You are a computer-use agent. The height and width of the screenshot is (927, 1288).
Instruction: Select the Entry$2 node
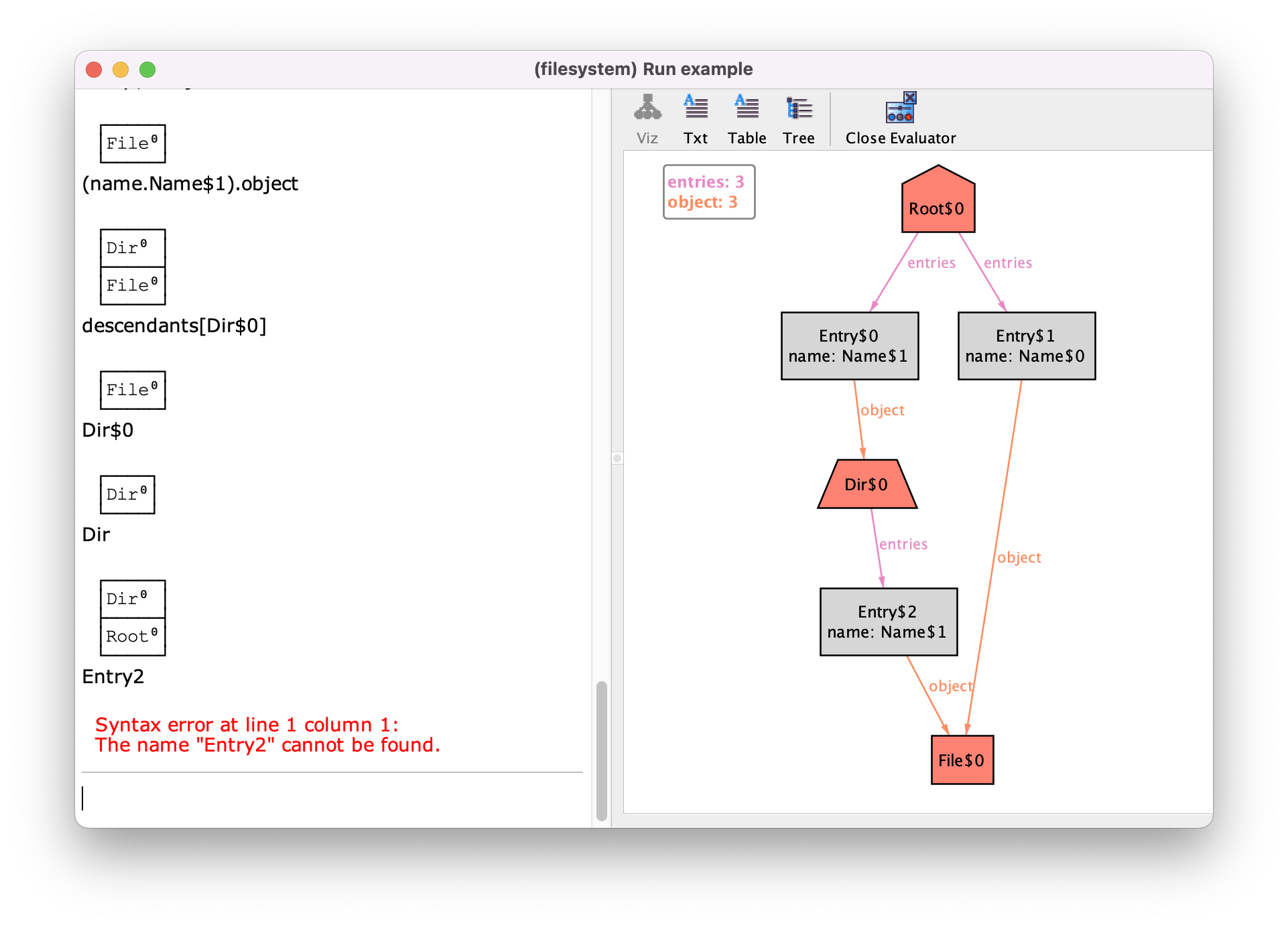888,622
